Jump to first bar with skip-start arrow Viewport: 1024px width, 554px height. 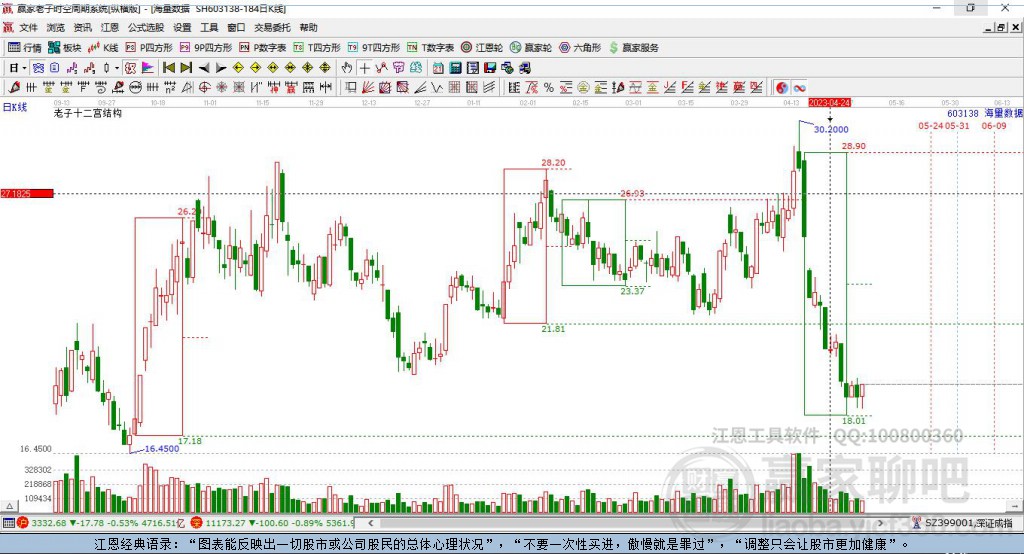tap(168, 68)
